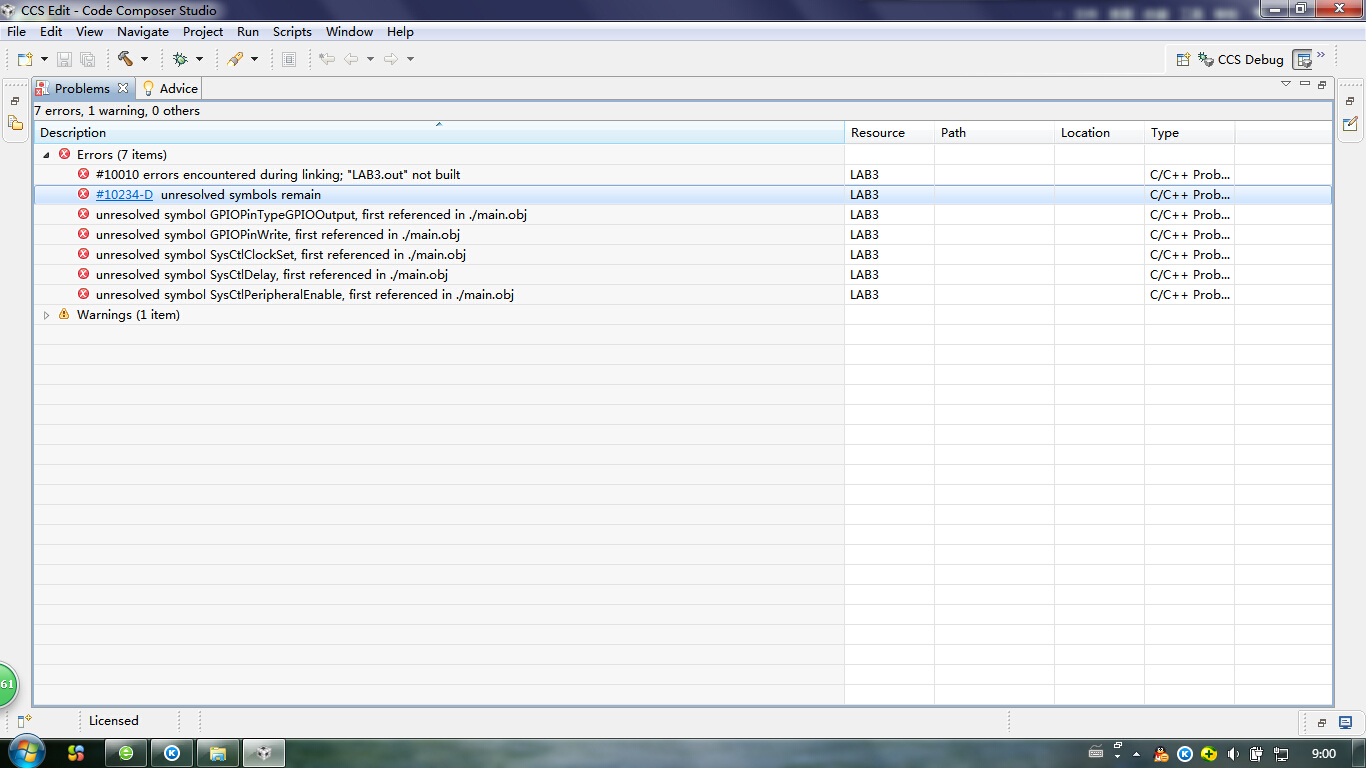The height and width of the screenshot is (768, 1366).
Task: Open the Problems view menu triangle
Action: coord(1286,84)
